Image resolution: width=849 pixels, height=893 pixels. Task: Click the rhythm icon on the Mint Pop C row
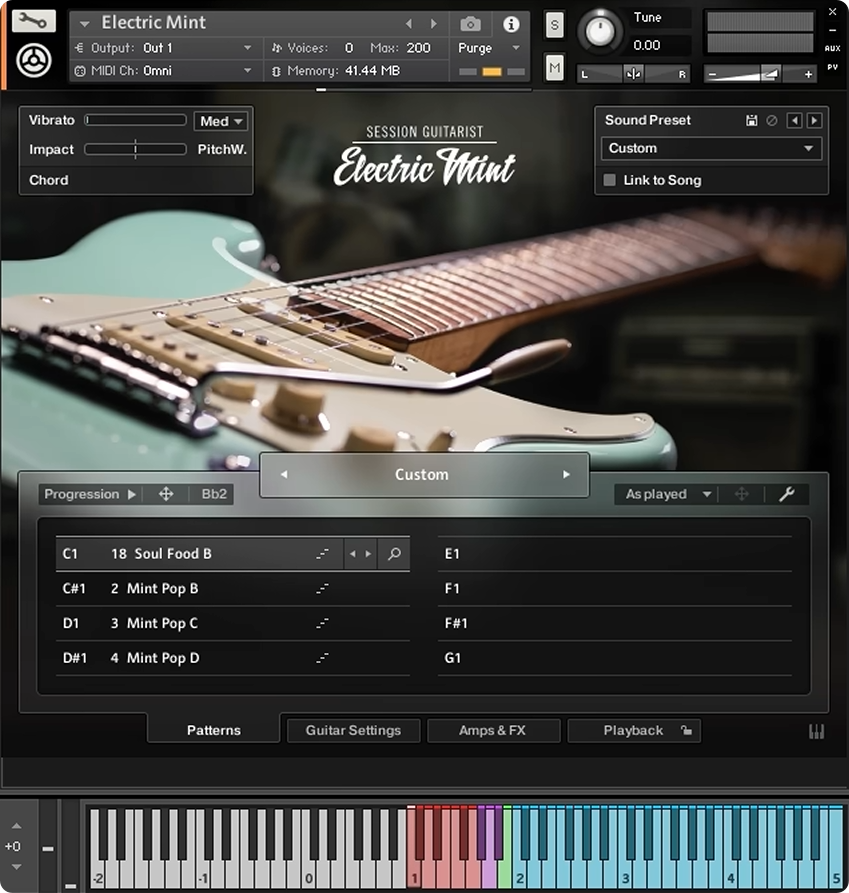[x=322, y=623]
